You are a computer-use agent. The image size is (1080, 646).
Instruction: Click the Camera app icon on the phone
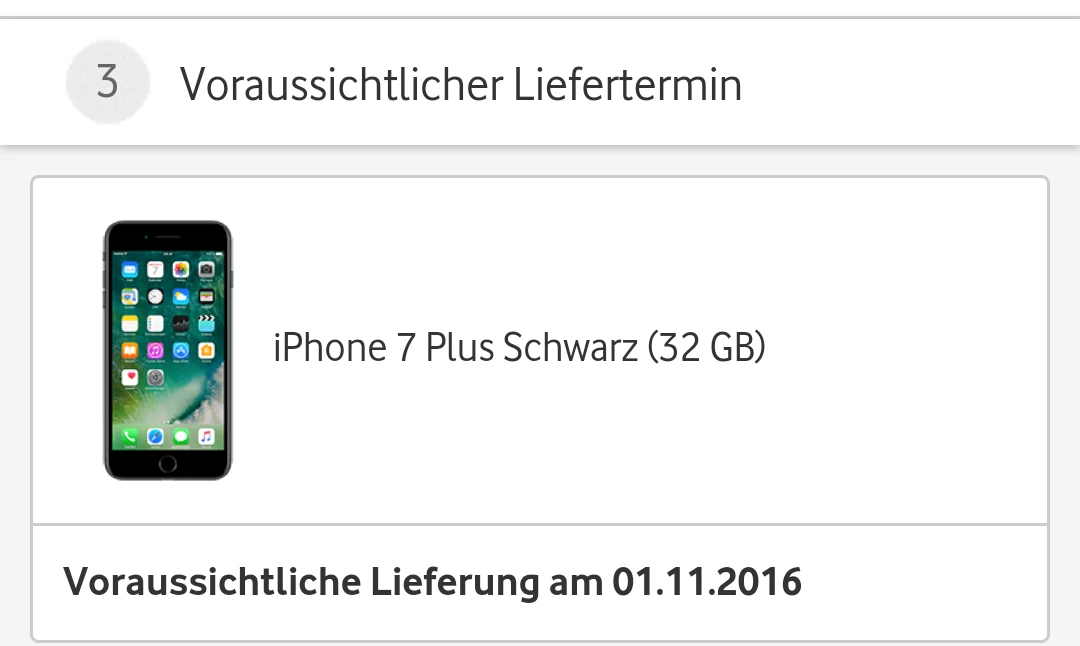(207, 270)
